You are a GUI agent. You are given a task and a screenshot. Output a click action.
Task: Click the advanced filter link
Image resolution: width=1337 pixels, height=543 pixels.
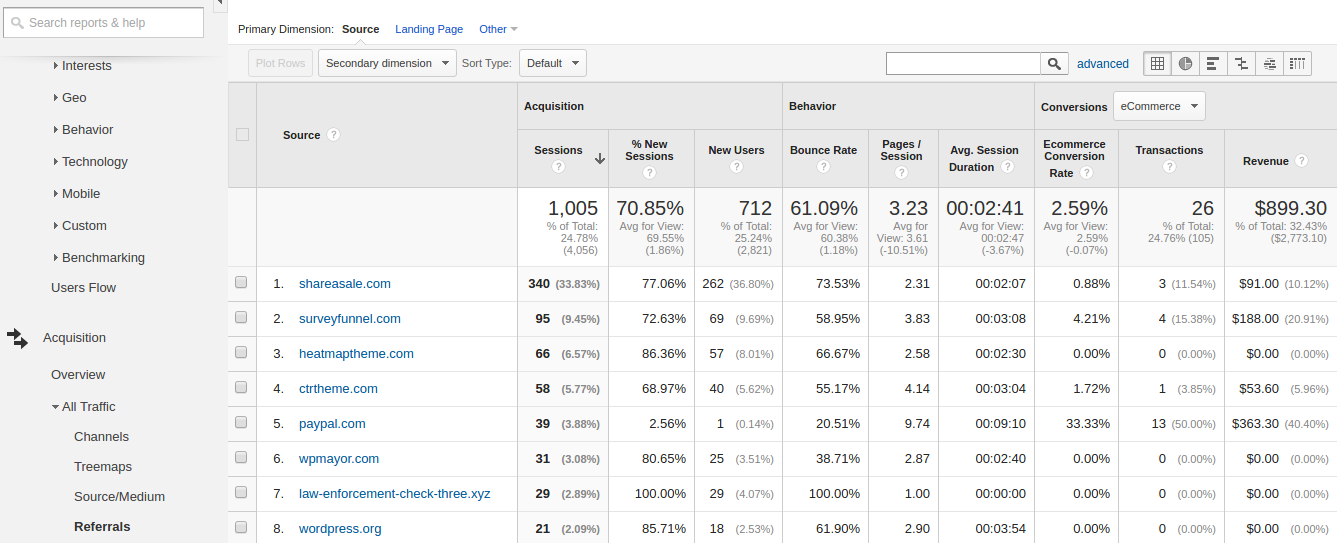pyautogui.click(x=1103, y=64)
